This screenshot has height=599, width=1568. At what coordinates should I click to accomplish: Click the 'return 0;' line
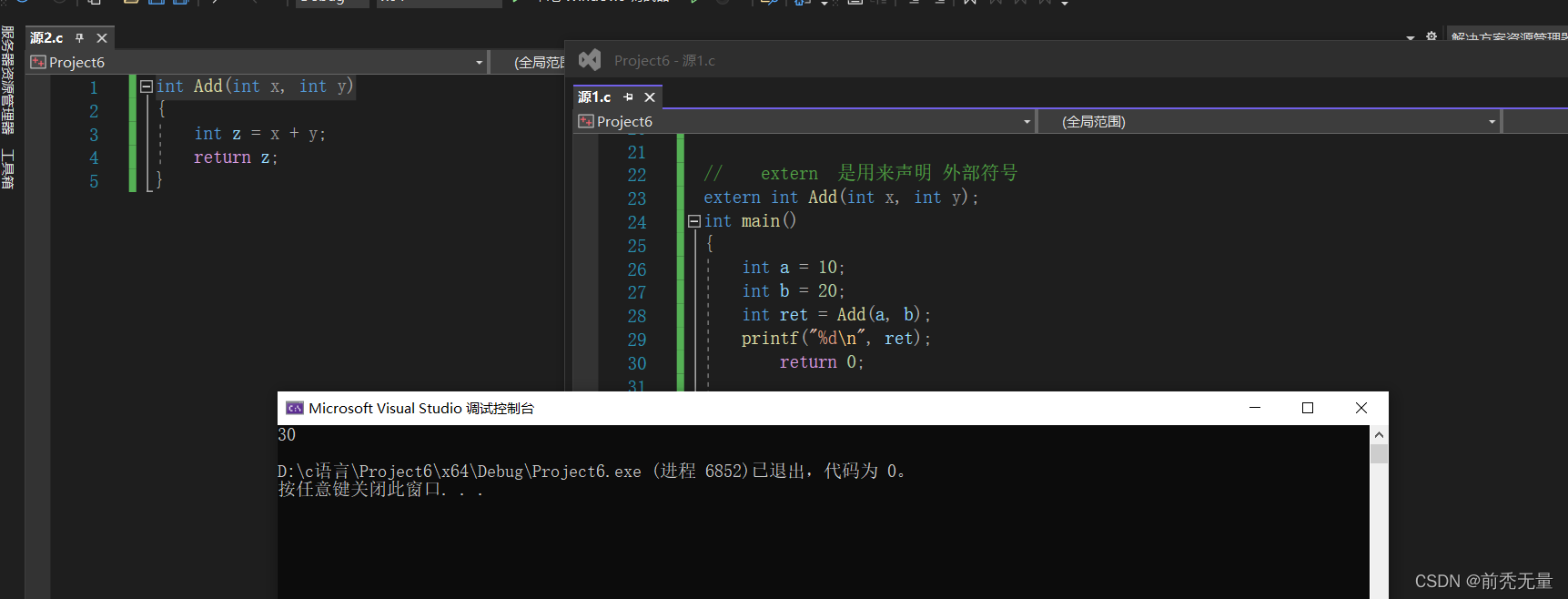(822, 362)
